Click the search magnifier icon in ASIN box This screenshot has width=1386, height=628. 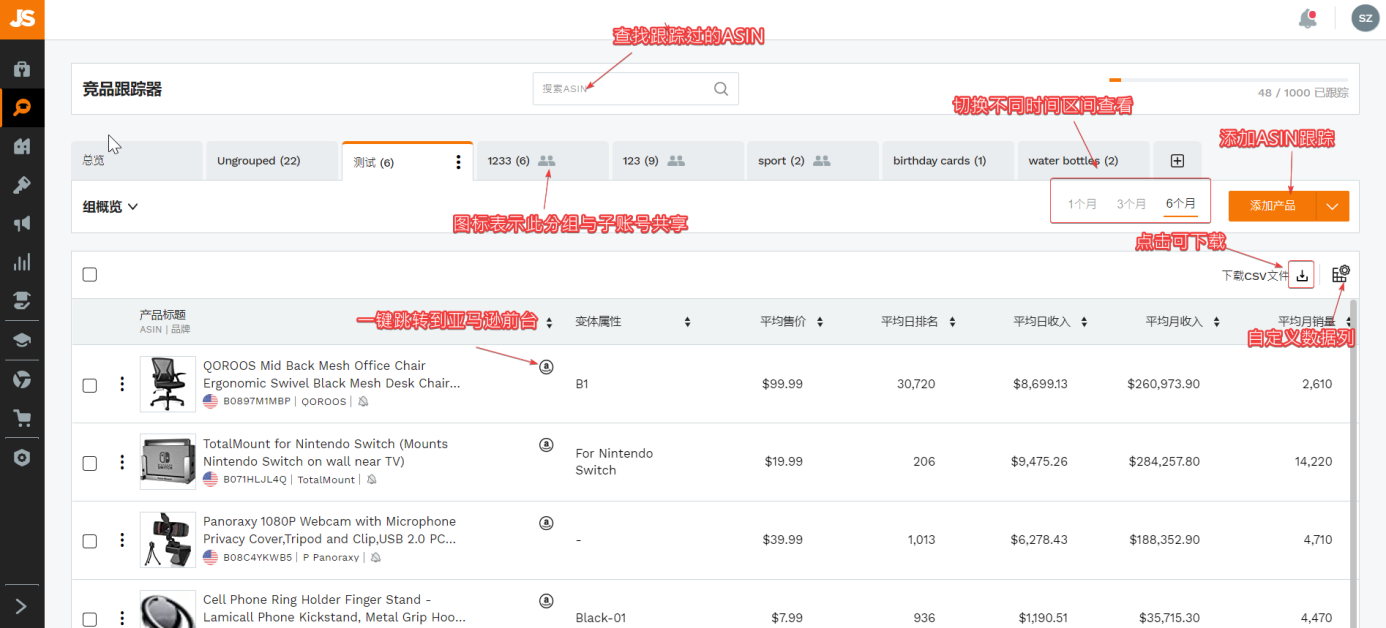[x=721, y=89]
